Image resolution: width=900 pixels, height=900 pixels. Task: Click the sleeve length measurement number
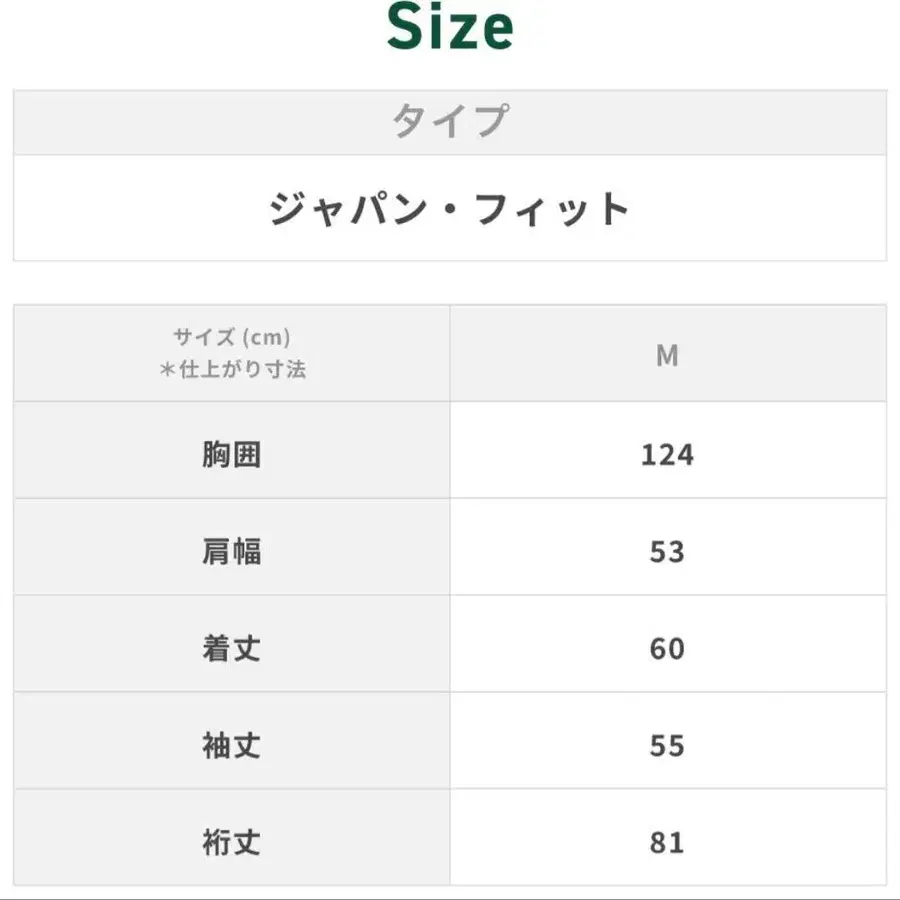pyautogui.click(x=667, y=745)
